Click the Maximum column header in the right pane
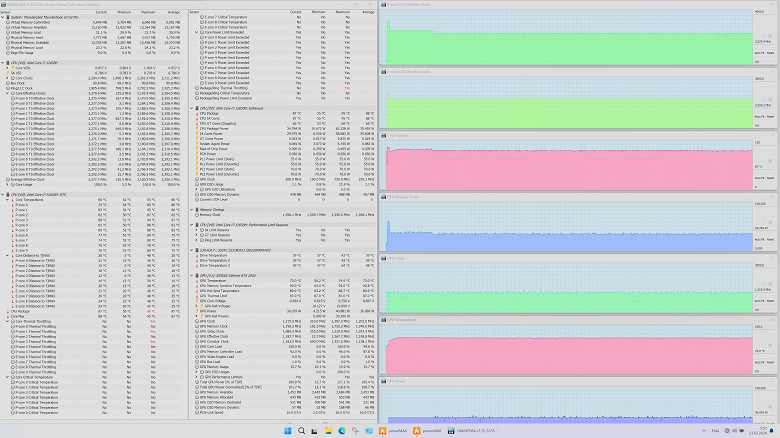780x438 pixels. pos(342,12)
